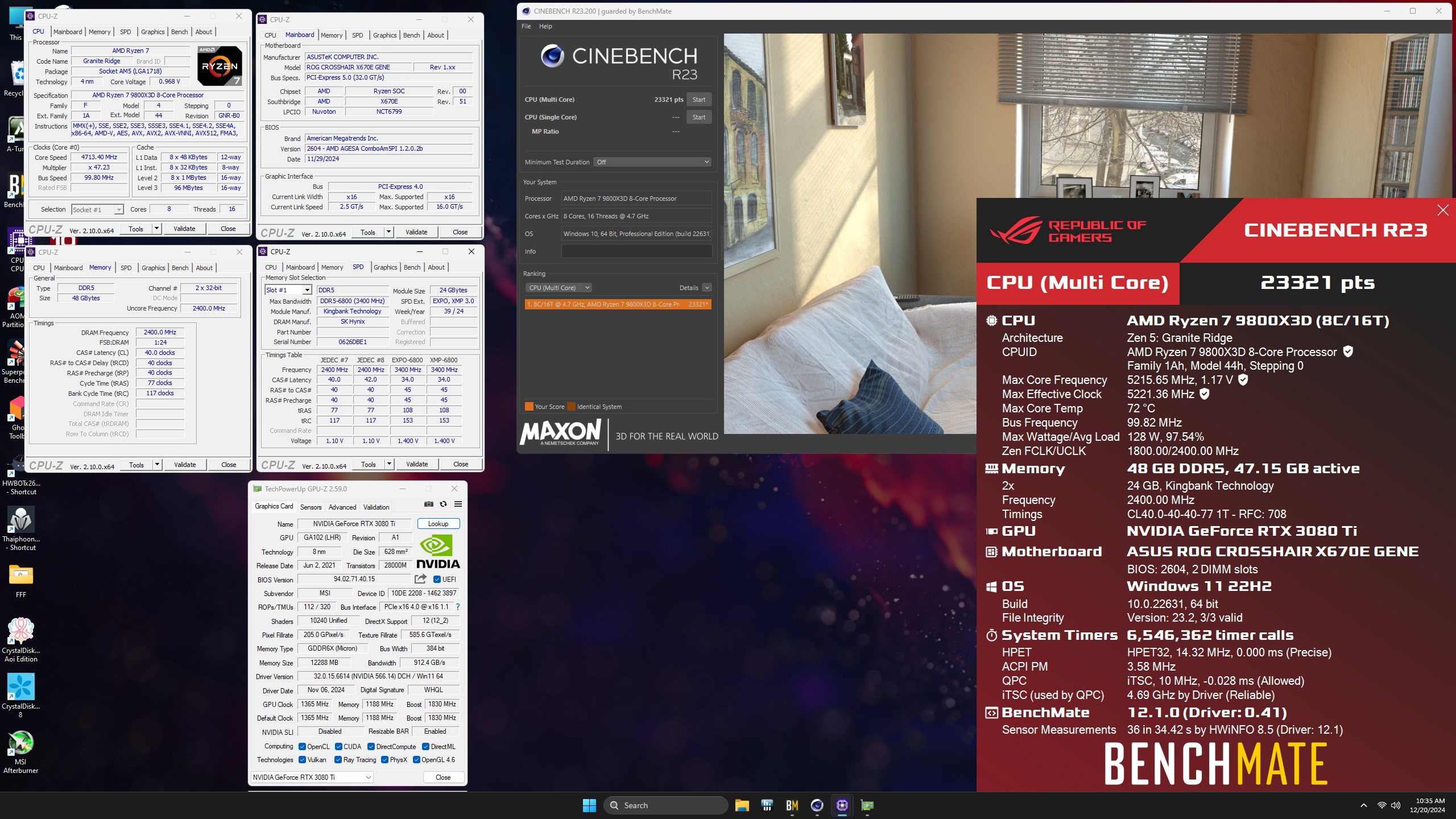Open the Tools dropdown arrow in the CPU-Z Mainboard window

(x=388, y=232)
